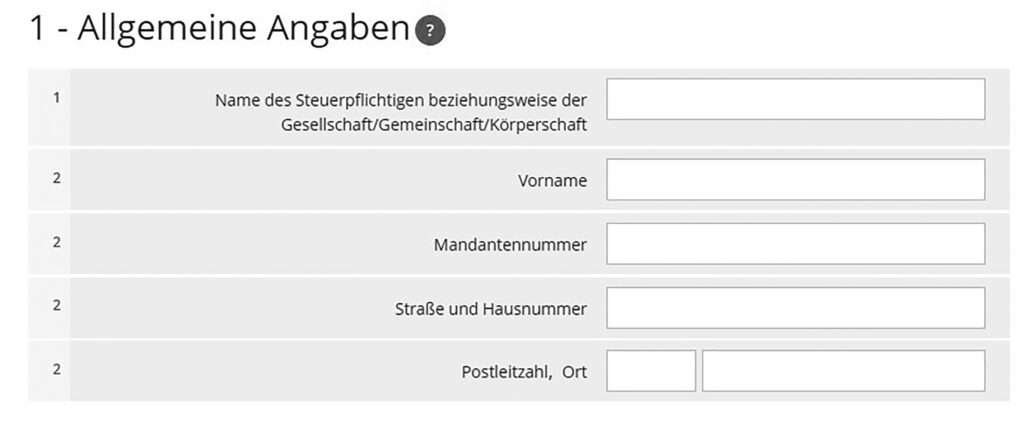Click the wide Ort input field
1024x421 pixels.
coord(843,371)
